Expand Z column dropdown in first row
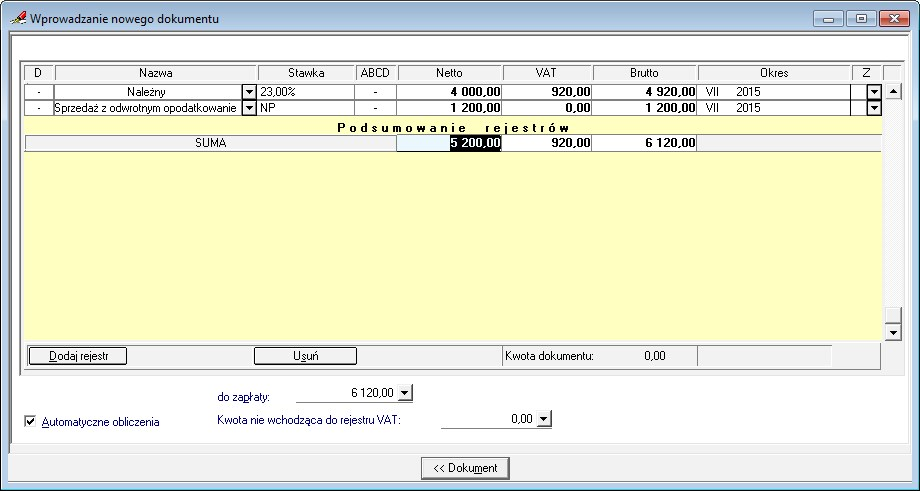Viewport: 920px width, 491px height. [873, 92]
